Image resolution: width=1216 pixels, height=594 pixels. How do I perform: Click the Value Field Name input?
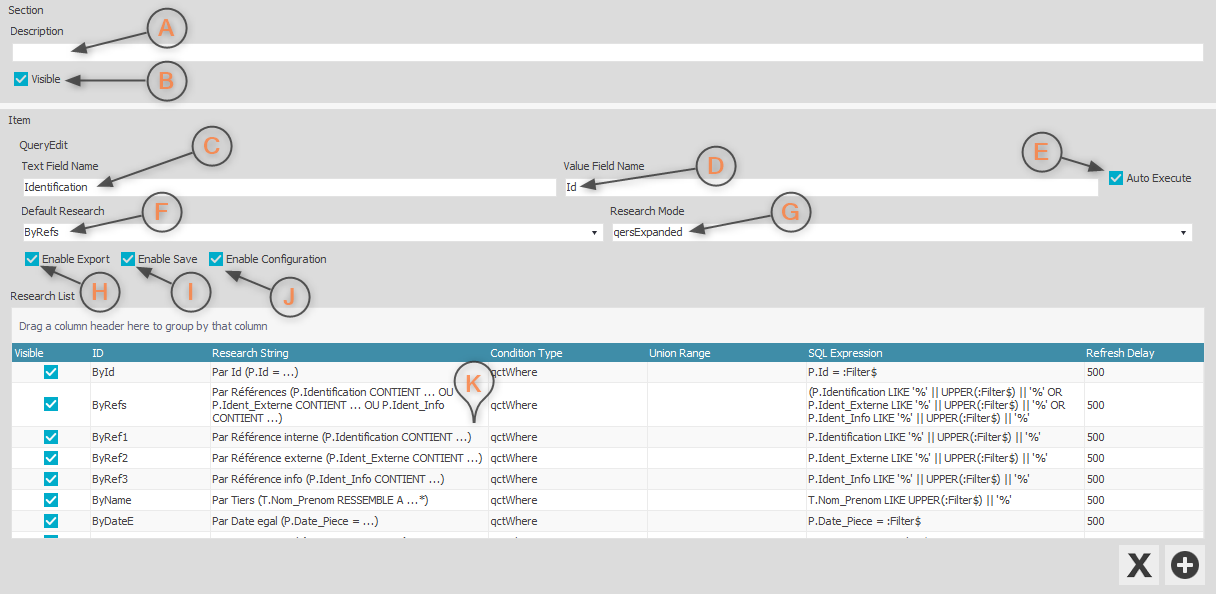830,187
